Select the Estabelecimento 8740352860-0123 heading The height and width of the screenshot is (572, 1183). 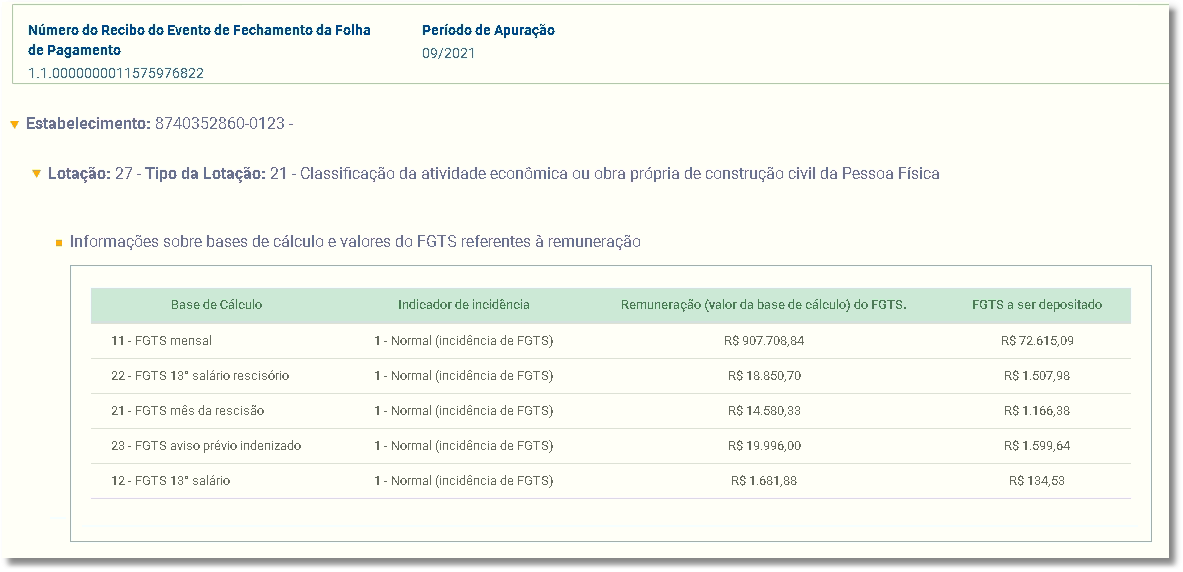tap(159, 124)
